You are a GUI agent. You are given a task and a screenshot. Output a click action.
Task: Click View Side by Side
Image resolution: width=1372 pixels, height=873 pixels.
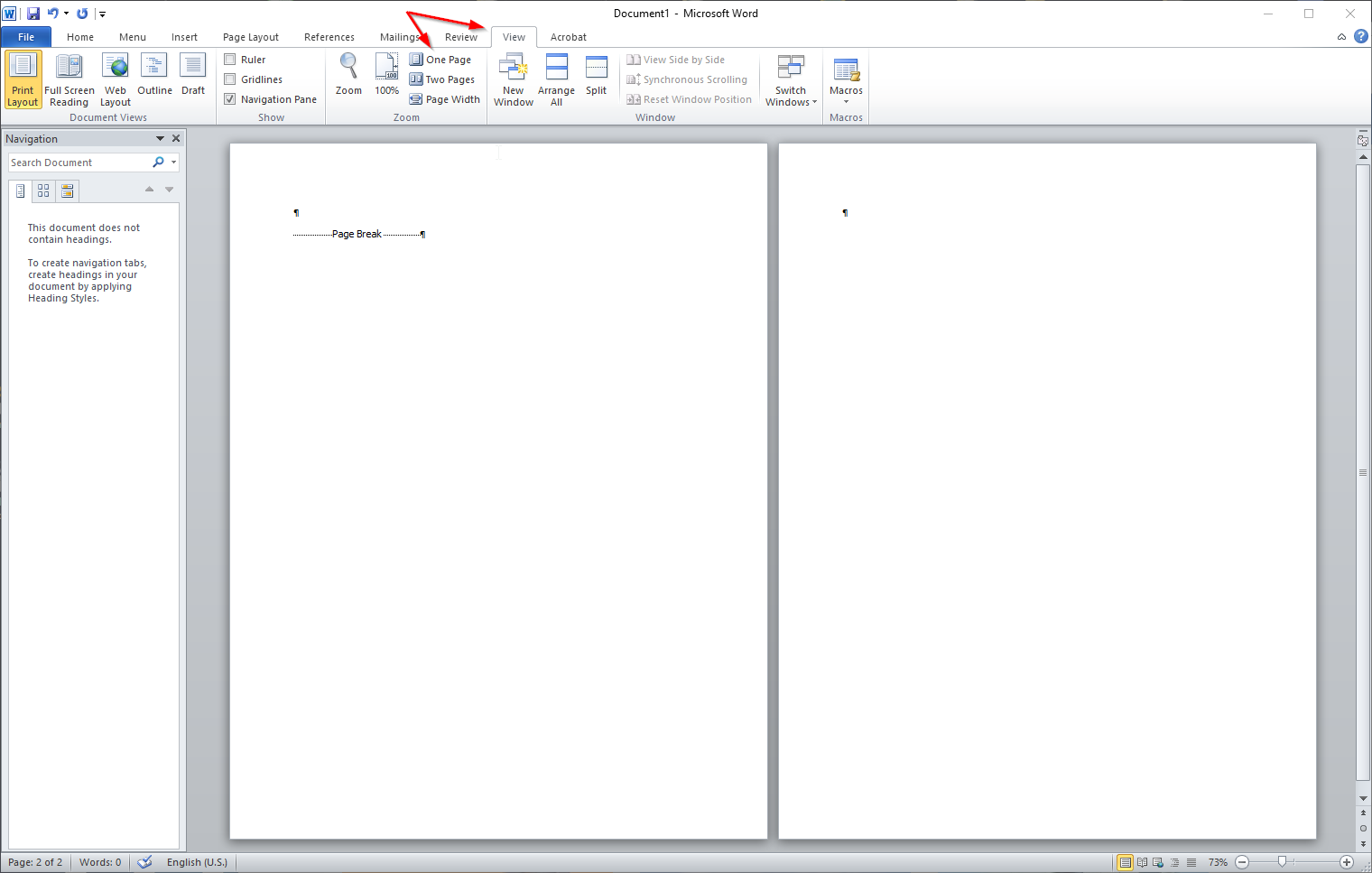[676, 60]
